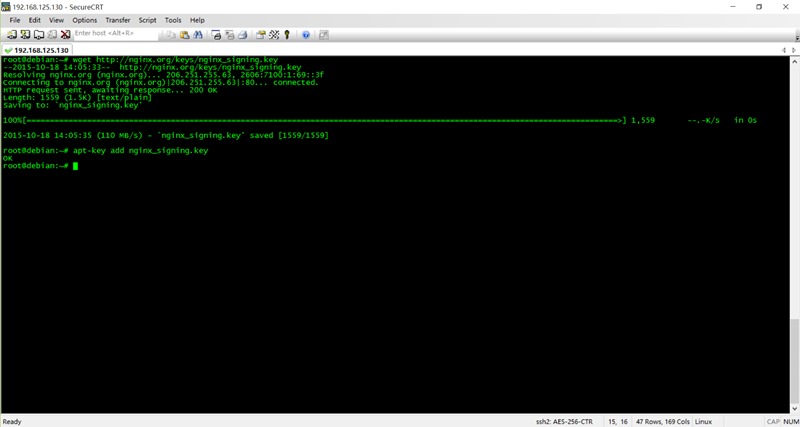Viewport: 800px width, 427px height.
Task: Click the Print Selection icon
Action: click(x=230, y=35)
